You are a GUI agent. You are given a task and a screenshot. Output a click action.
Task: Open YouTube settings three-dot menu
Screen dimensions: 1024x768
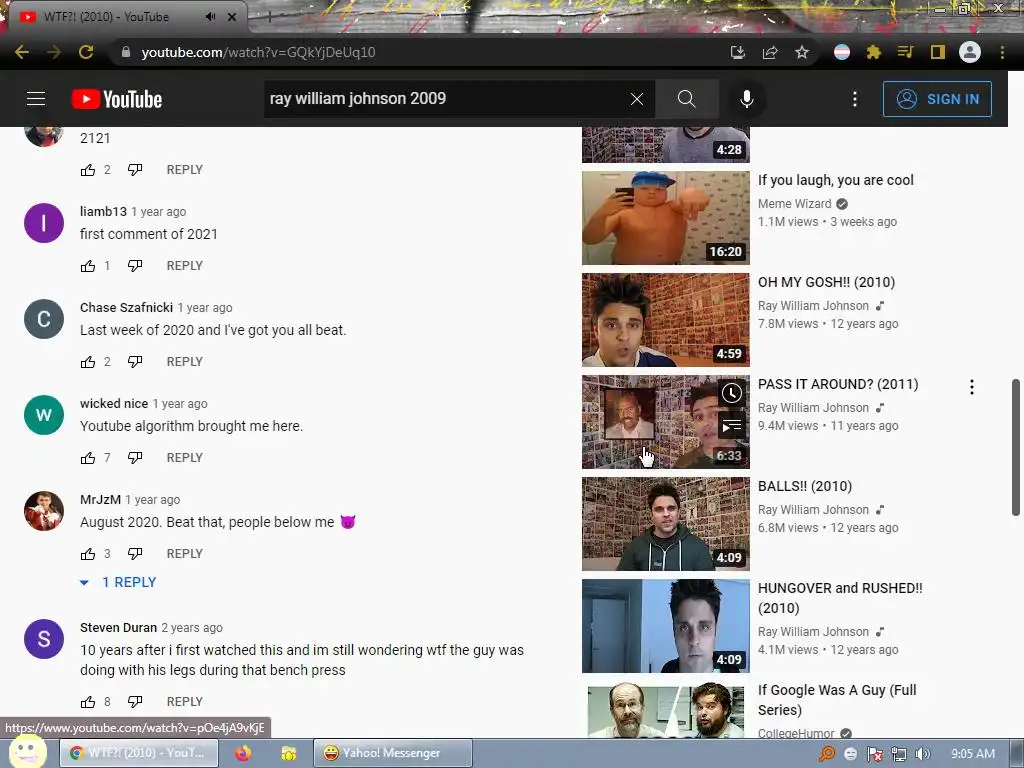click(855, 99)
